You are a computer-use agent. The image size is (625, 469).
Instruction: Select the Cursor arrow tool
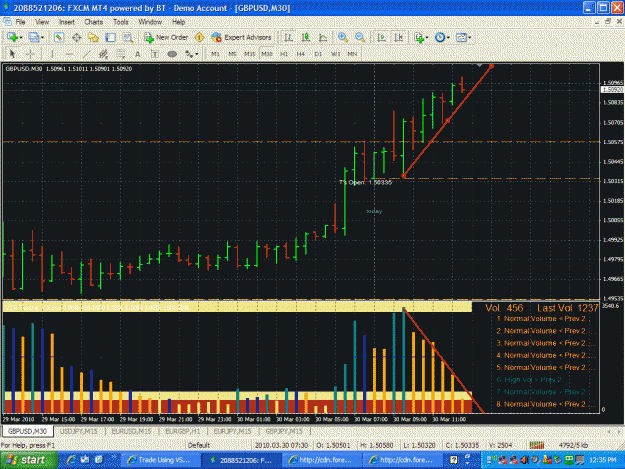[x=12, y=54]
